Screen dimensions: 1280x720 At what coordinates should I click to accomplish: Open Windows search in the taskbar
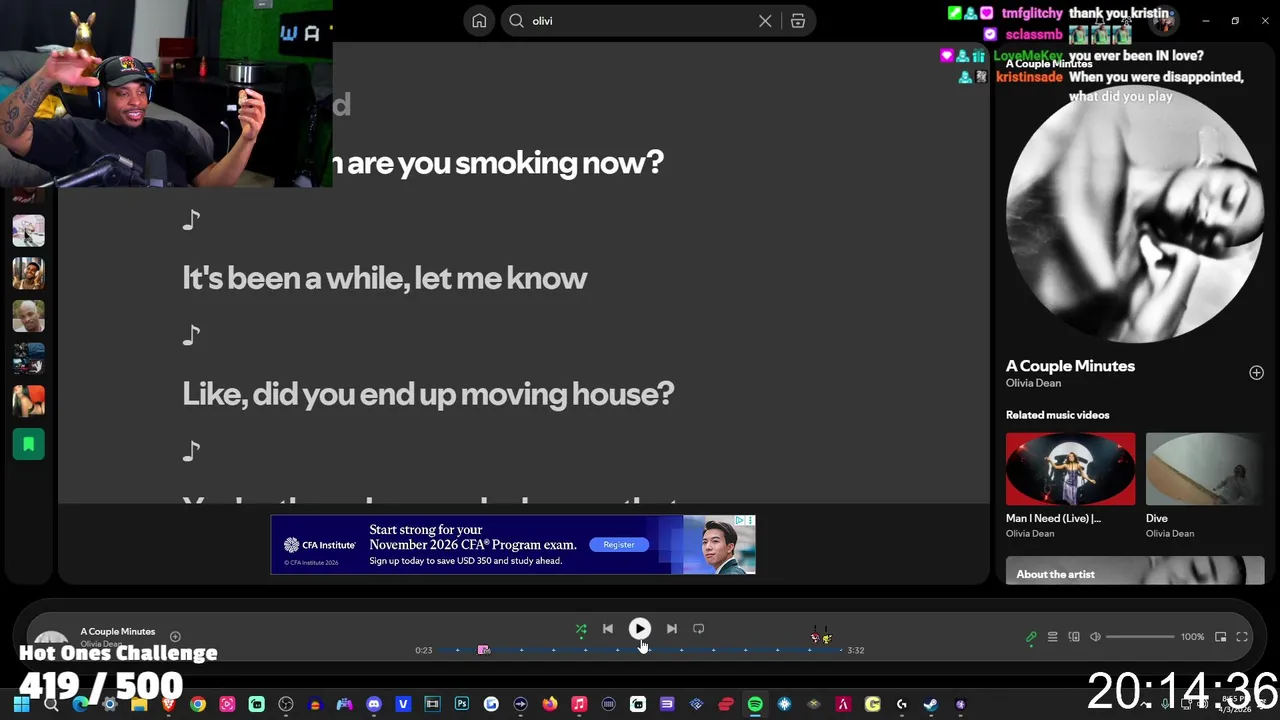(x=51, y=704)
